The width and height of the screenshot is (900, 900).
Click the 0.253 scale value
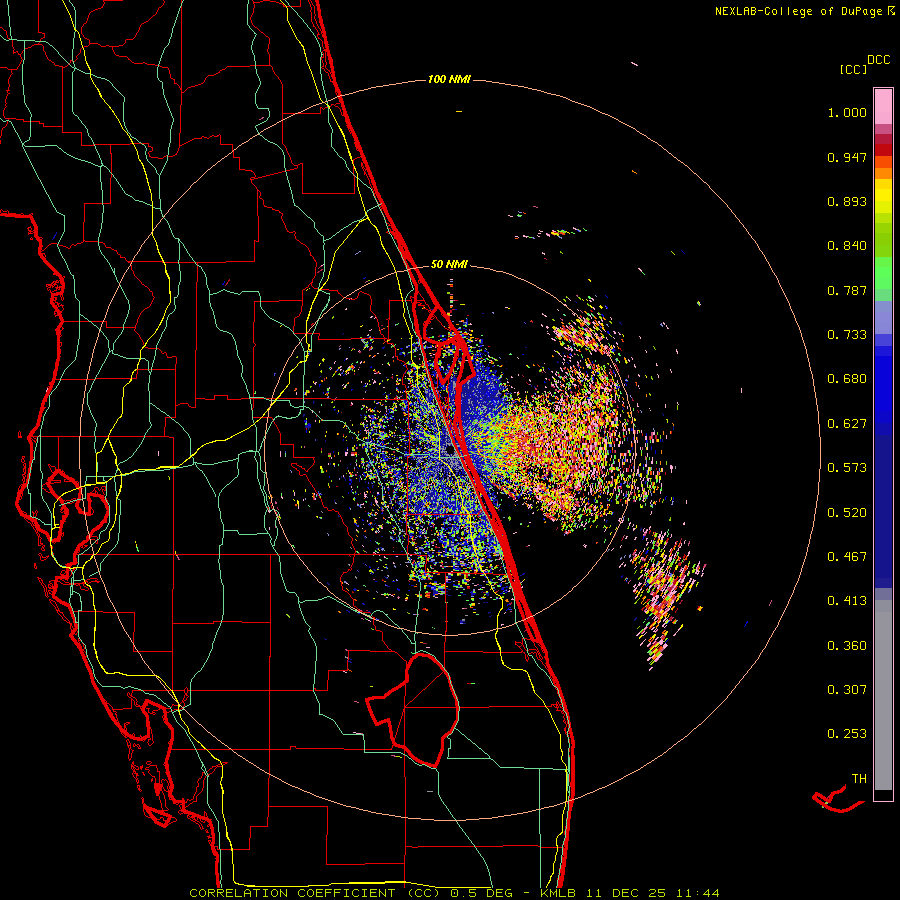coord(847,734)
